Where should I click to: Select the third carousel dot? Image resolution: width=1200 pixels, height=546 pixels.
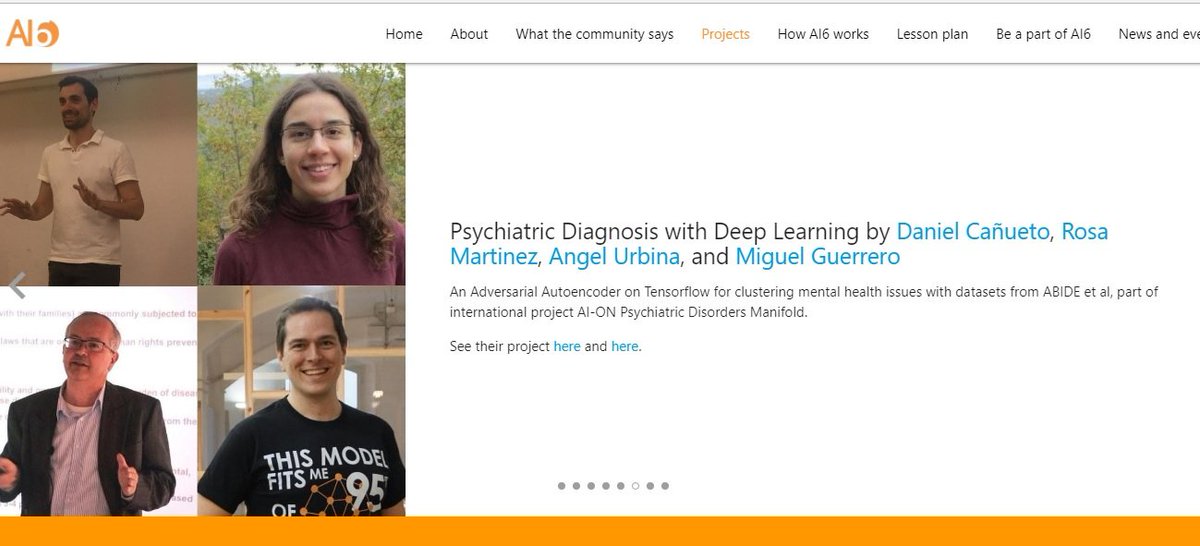[591, 486]
